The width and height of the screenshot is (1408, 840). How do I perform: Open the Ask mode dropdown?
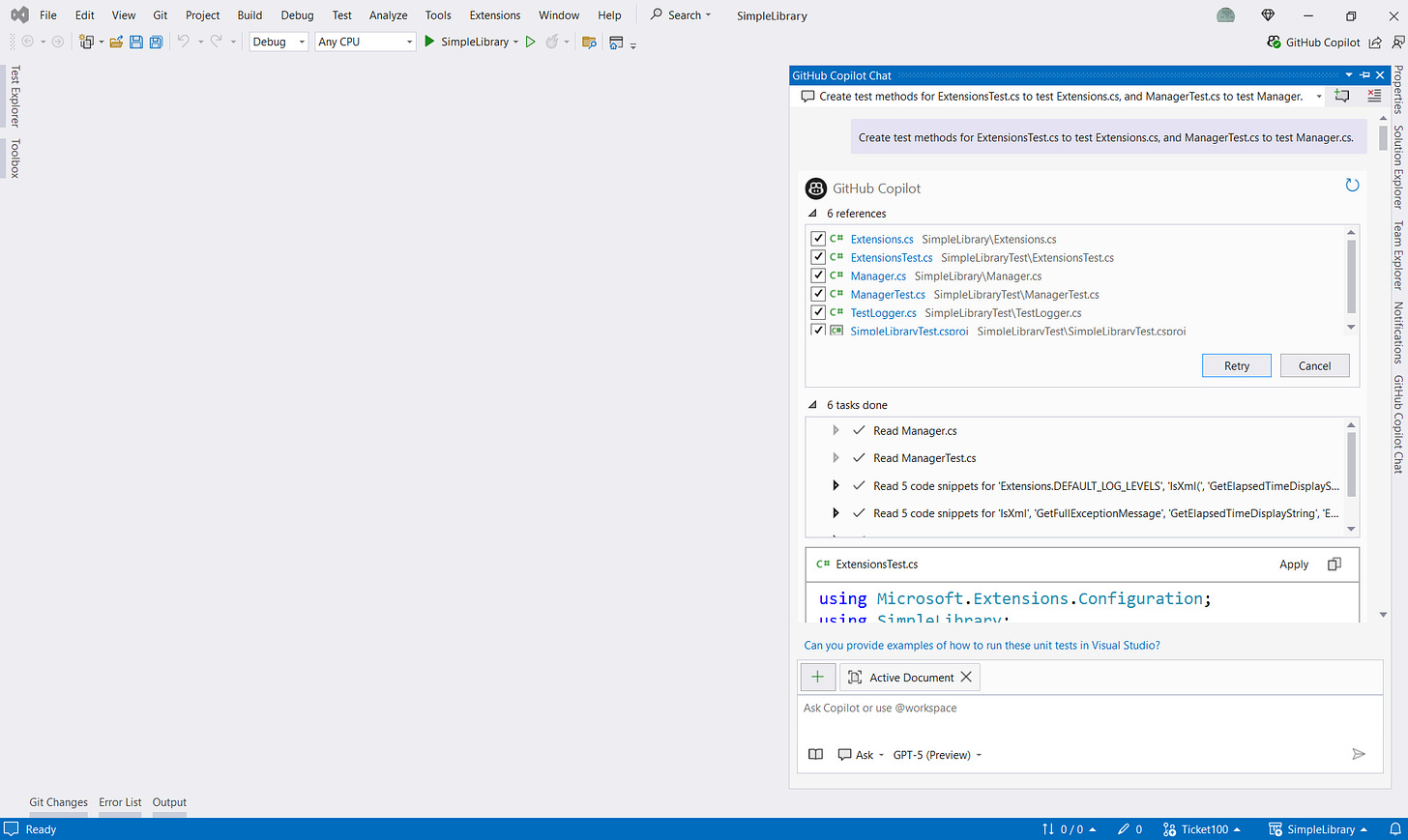(x=861, y=755)
